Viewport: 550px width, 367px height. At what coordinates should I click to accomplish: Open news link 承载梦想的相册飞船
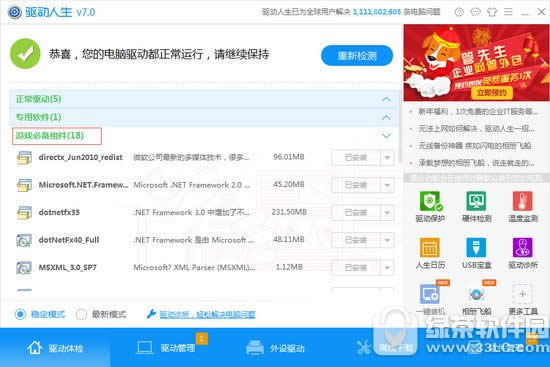pos(476,163)
